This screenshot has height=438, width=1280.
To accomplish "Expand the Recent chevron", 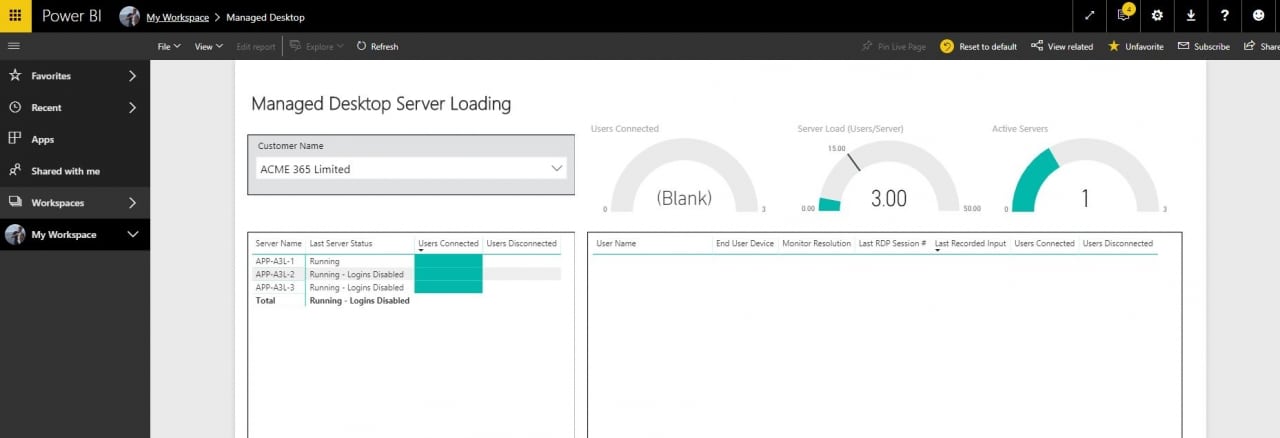I will 133,107.
